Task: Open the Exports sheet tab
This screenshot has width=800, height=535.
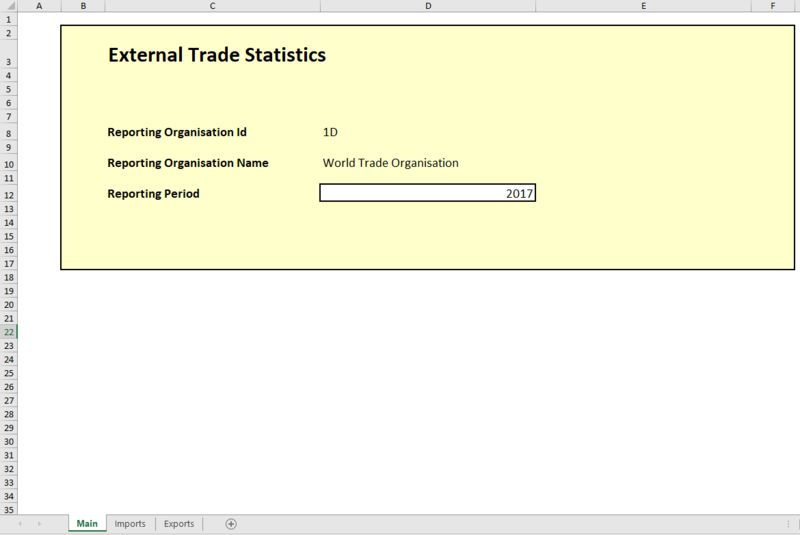Action: [x=179, y=524]
